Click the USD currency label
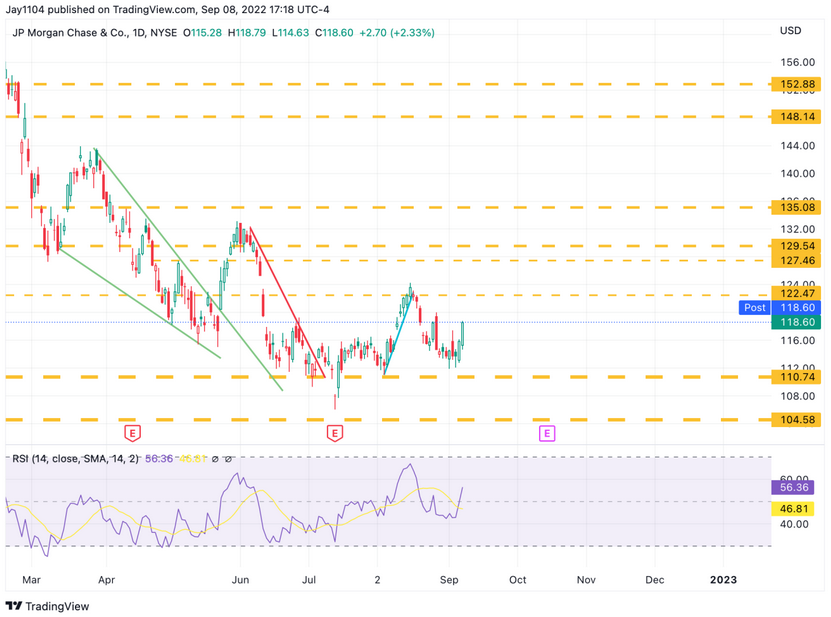 (790, 31)
